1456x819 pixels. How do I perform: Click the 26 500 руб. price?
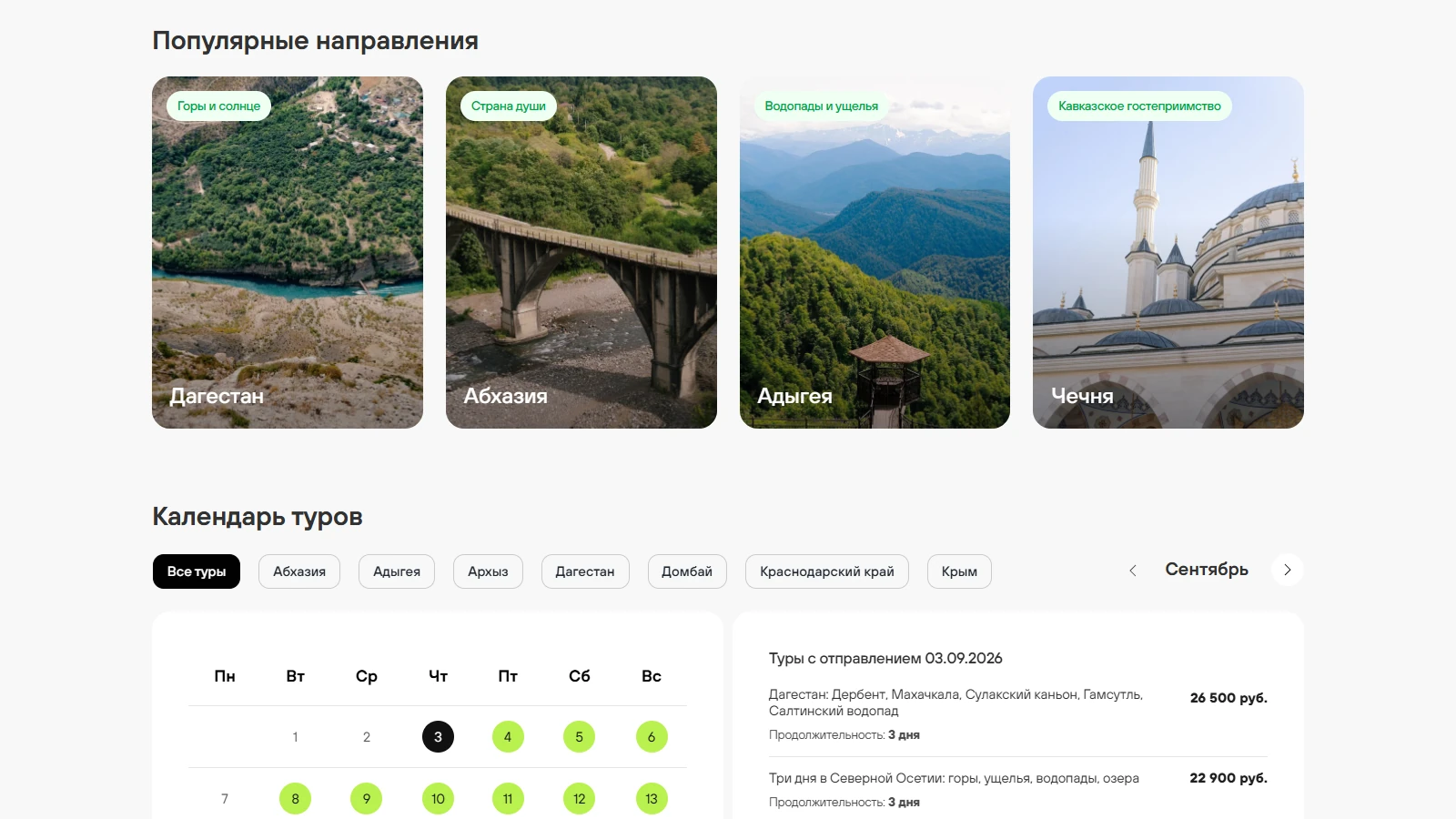pos(1228,698)
